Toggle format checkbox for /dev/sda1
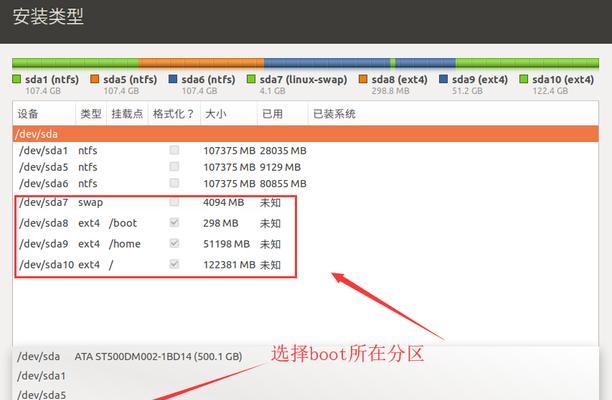This screenshot has height=400, width=612. coord(174,150)
